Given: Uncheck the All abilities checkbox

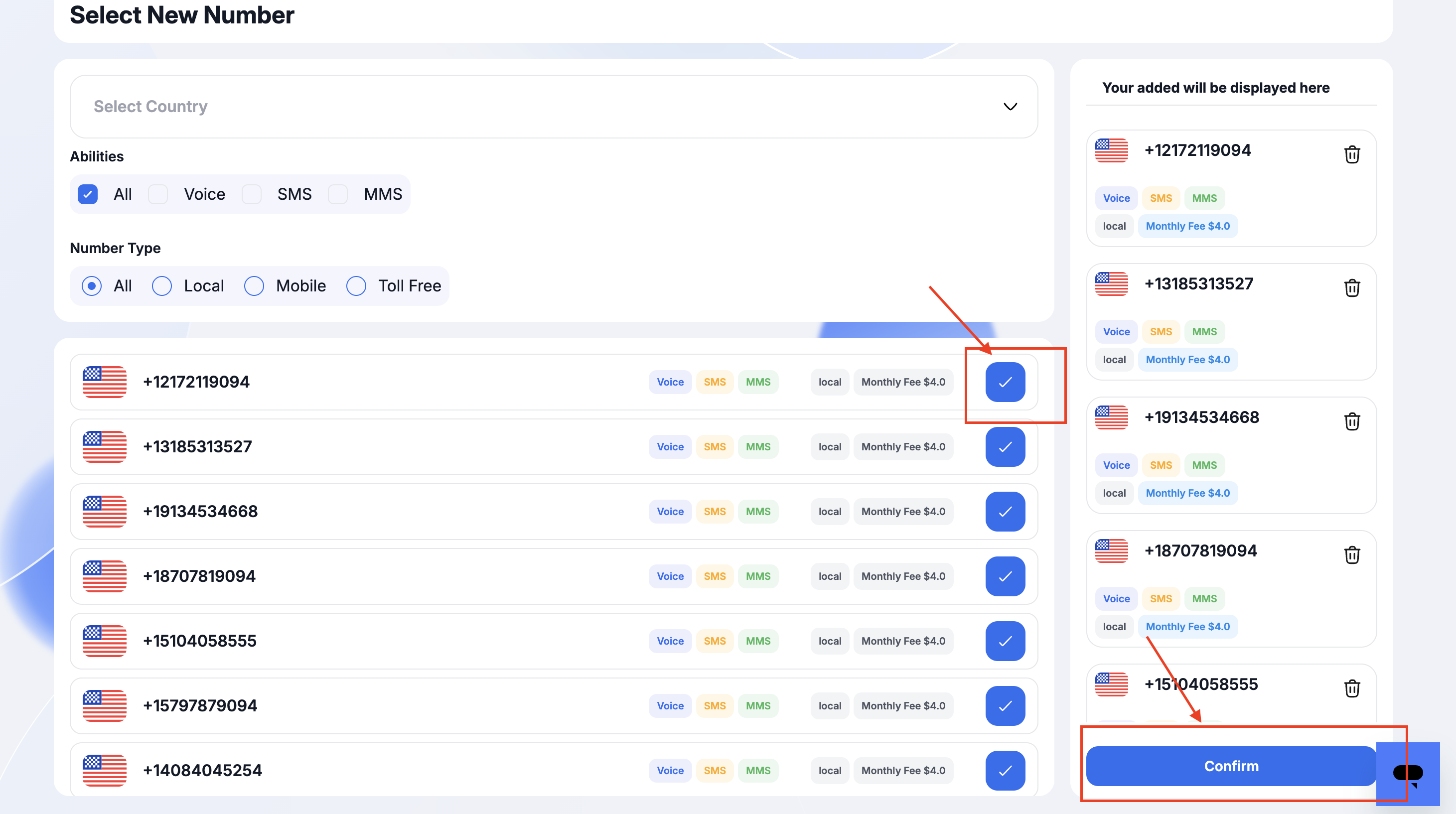Looking at the screenshot, I should [88, 194].
